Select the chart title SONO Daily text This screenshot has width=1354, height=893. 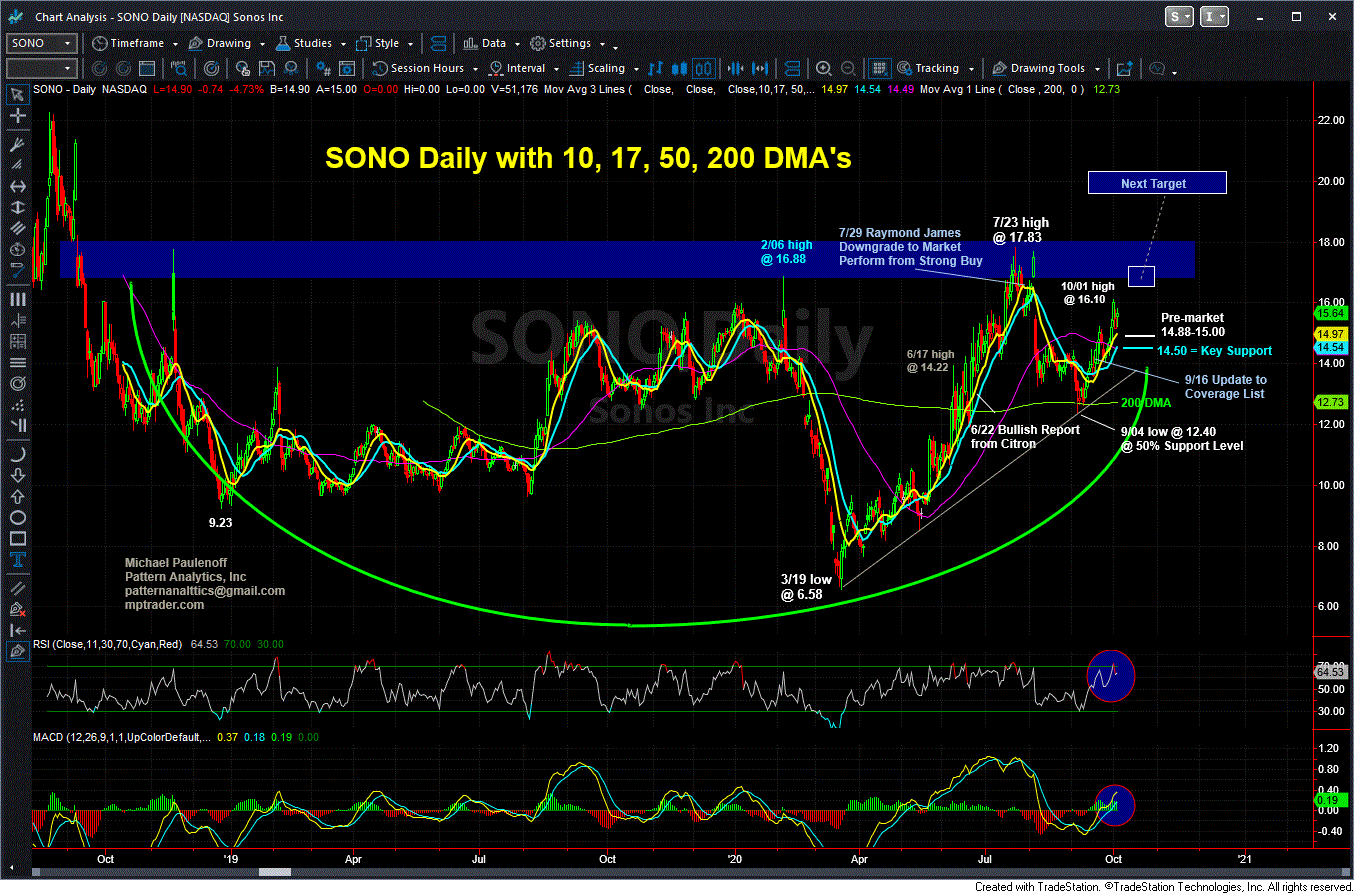click(589, 158)
